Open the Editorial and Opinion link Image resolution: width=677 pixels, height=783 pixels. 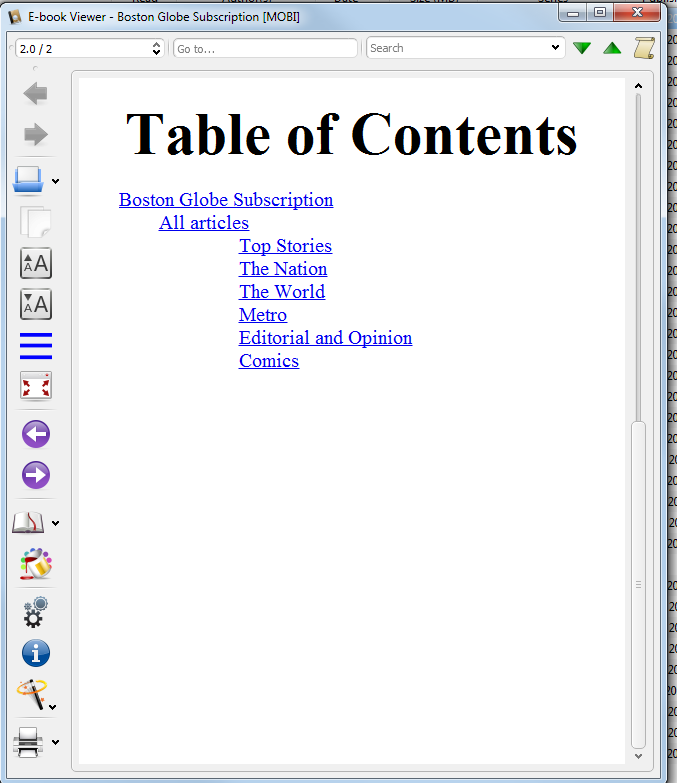click(326, 338)
